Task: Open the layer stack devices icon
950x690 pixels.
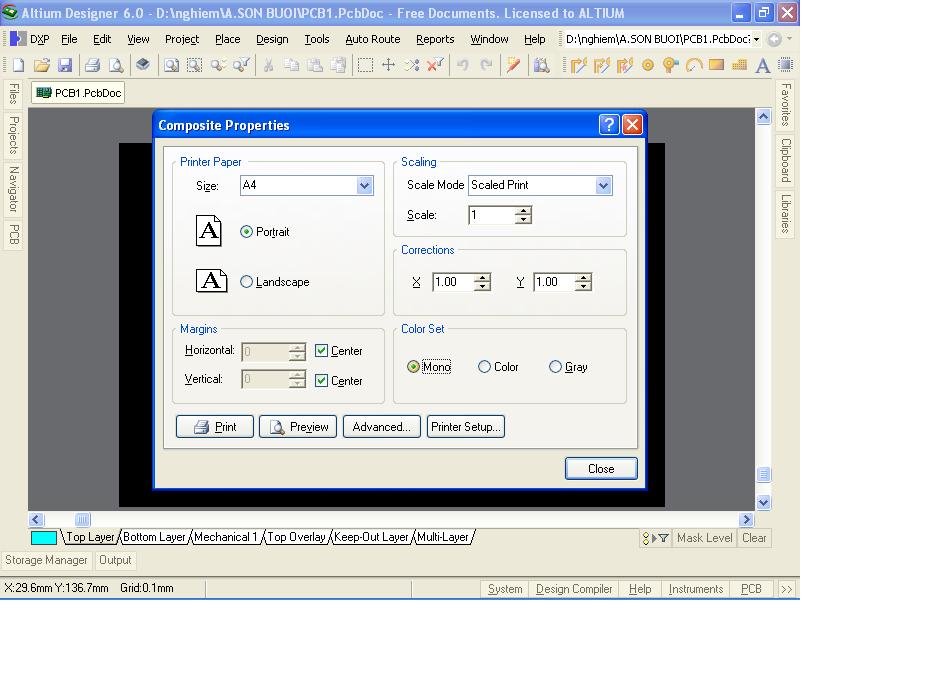Action: pyautogui.click(x=142, y=64)
